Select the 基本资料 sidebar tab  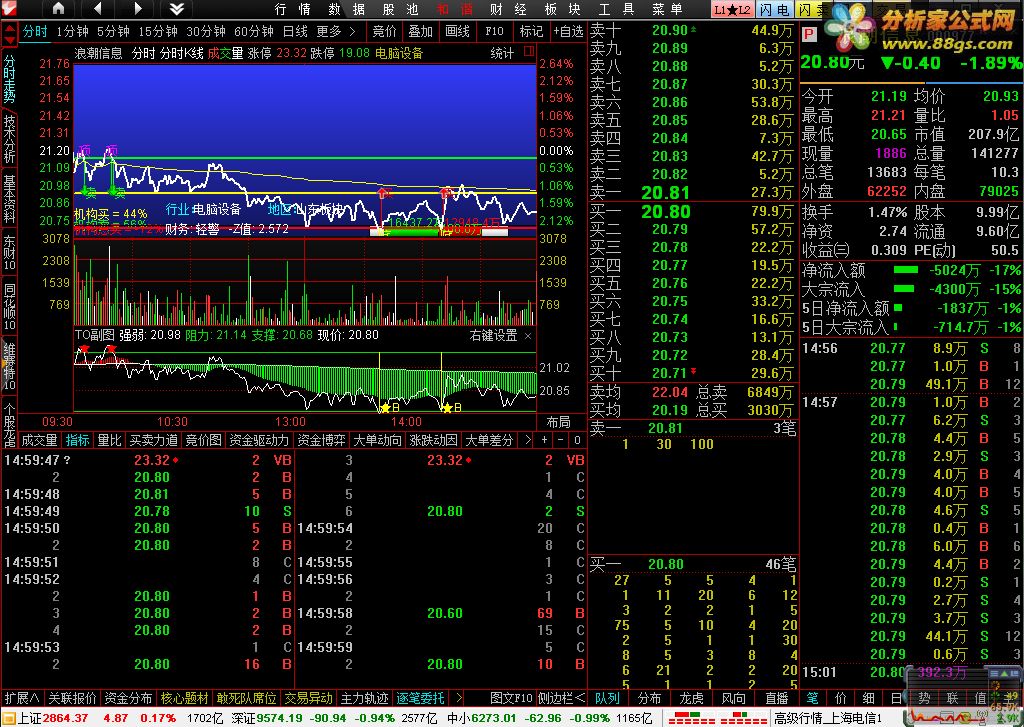pyautogui.click(x=9, y=198)
